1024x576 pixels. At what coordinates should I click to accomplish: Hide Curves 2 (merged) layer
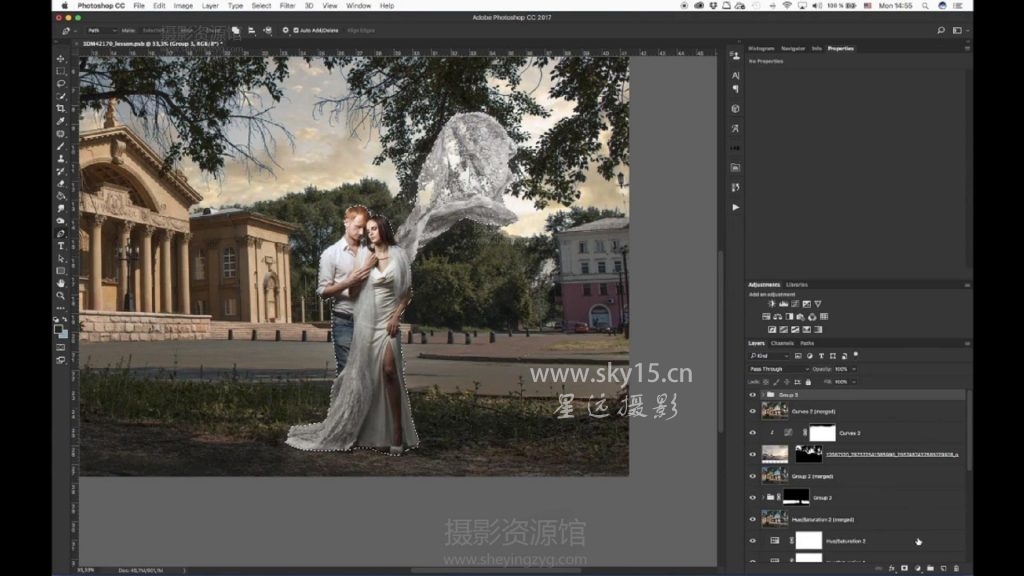(752, 411)
